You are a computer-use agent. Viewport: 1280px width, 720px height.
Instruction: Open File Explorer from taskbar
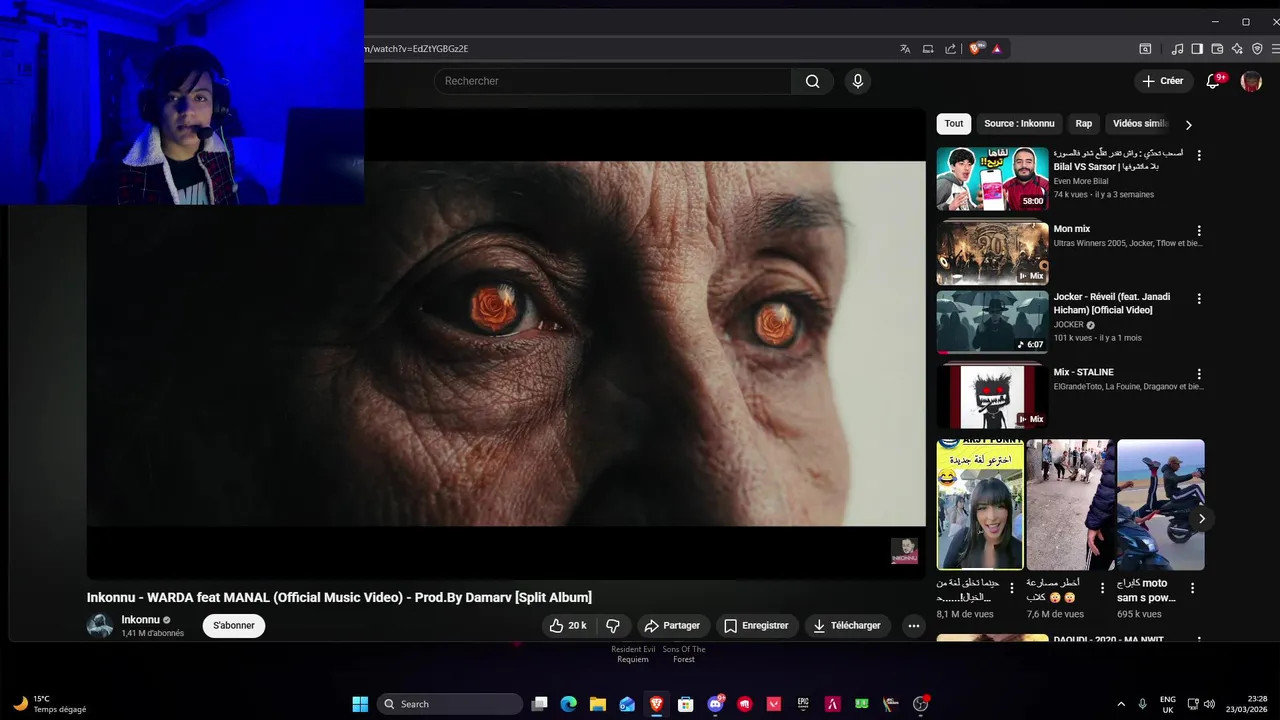(x=598, y=704)
